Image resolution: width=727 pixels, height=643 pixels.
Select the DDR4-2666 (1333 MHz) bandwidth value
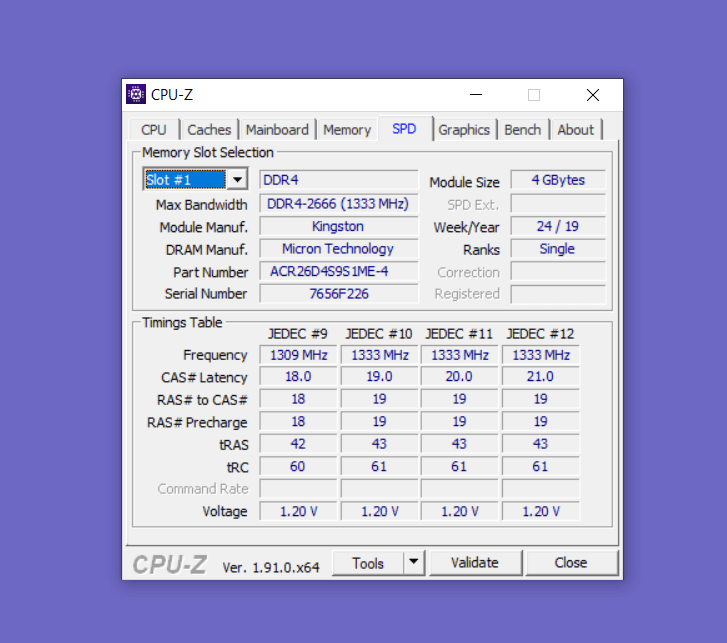(339, 204)
